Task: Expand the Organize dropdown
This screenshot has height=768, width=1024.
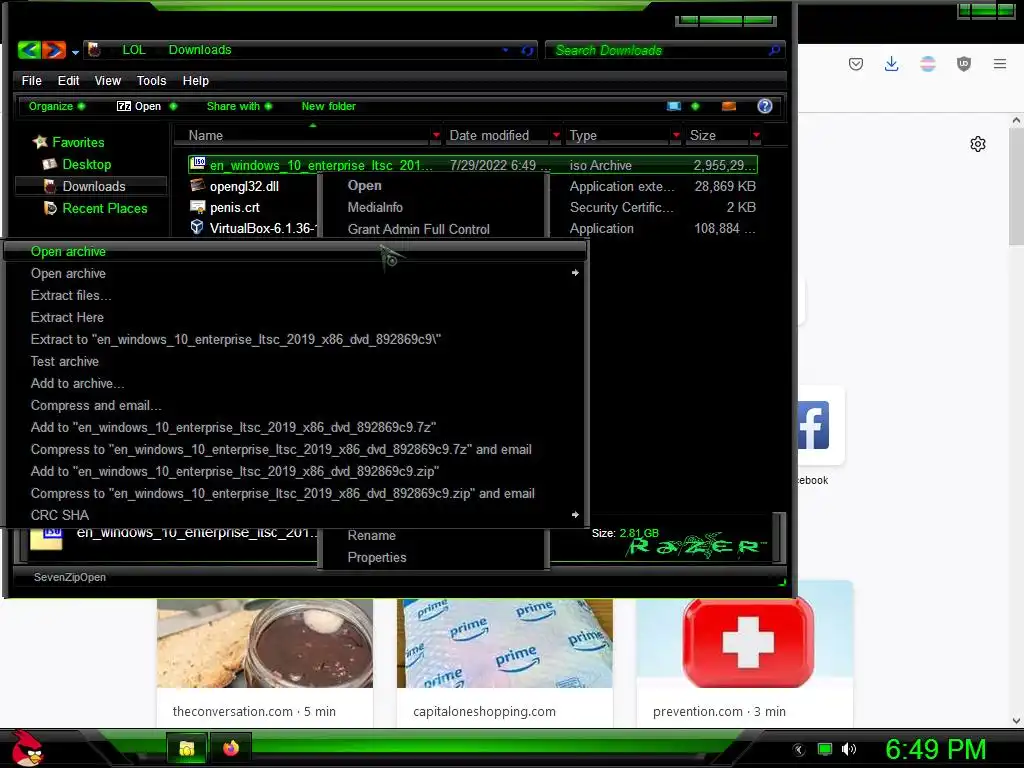Action: point(56,106)
